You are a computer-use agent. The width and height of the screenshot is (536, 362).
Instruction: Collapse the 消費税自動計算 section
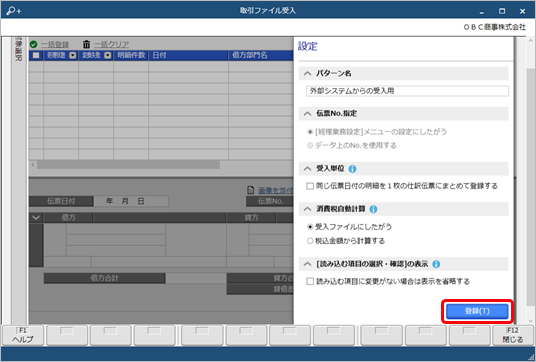pyautogui.click(x=307, y=209)
